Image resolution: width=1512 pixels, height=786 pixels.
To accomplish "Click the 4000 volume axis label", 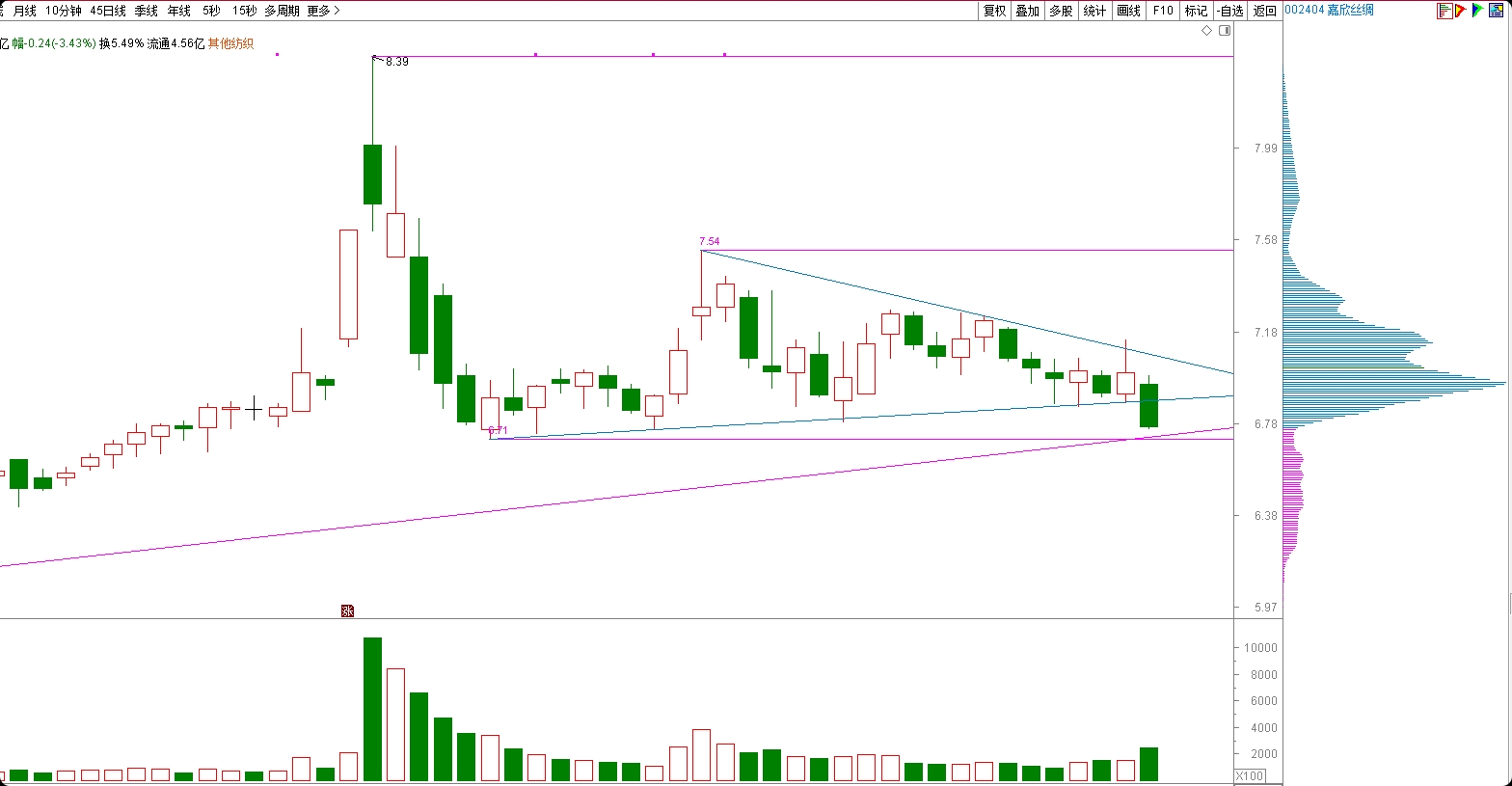I will pyautogui.click(x=1263, y=728).
